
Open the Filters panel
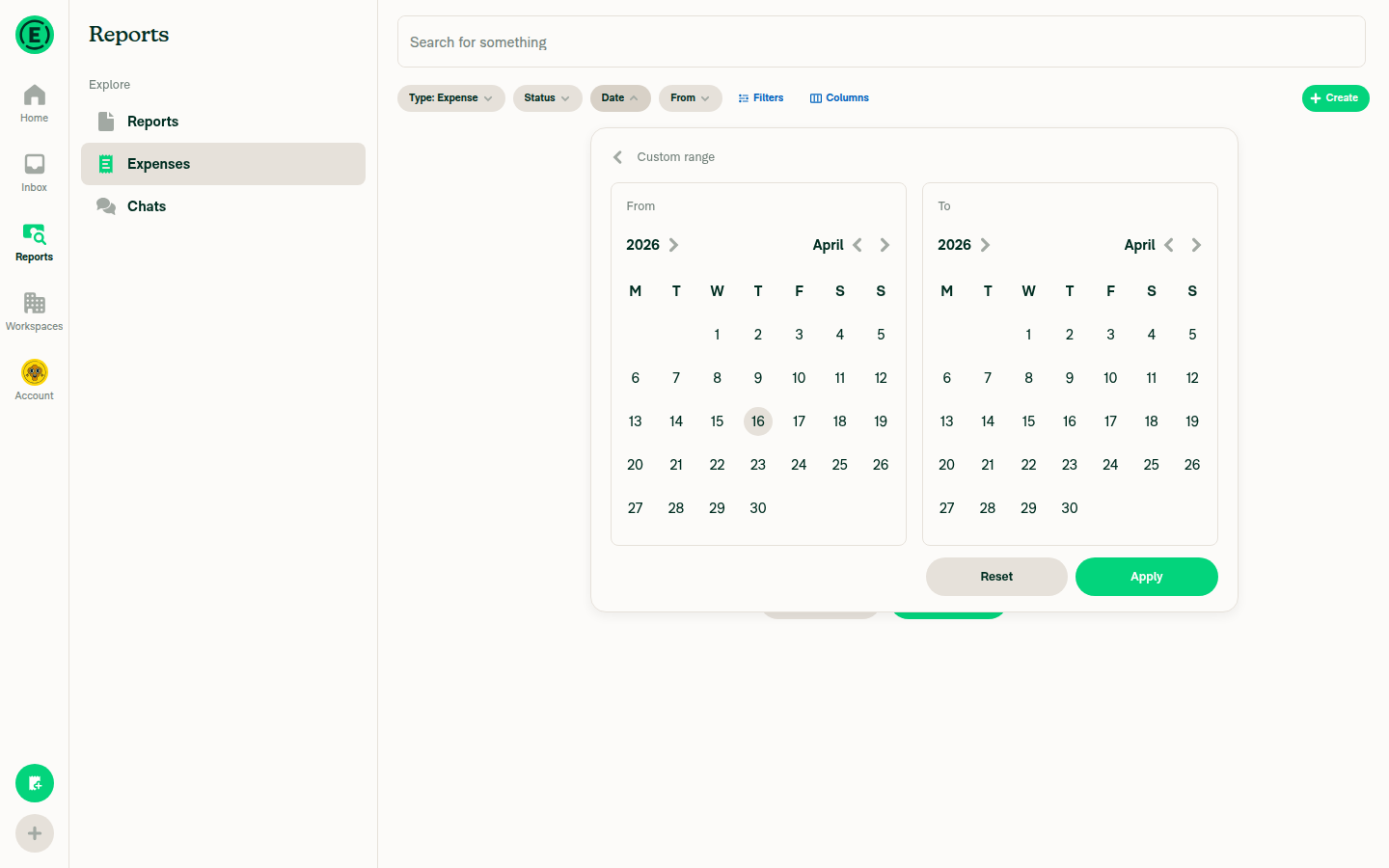click(x=760, y=97)
